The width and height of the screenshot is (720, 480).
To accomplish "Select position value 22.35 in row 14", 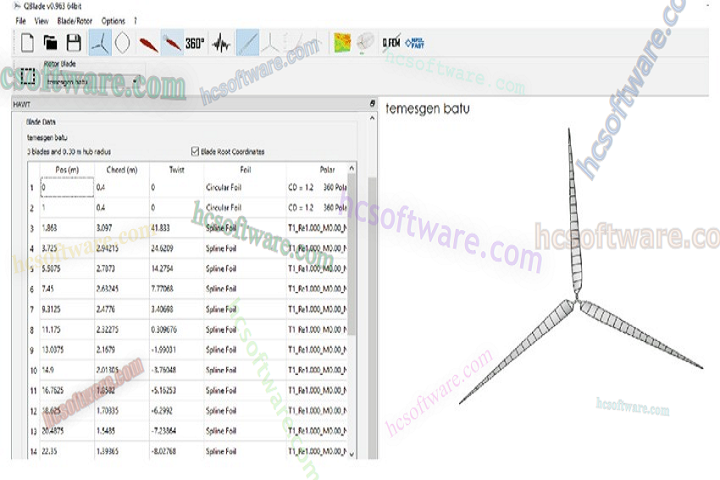I will coord(67,451).
